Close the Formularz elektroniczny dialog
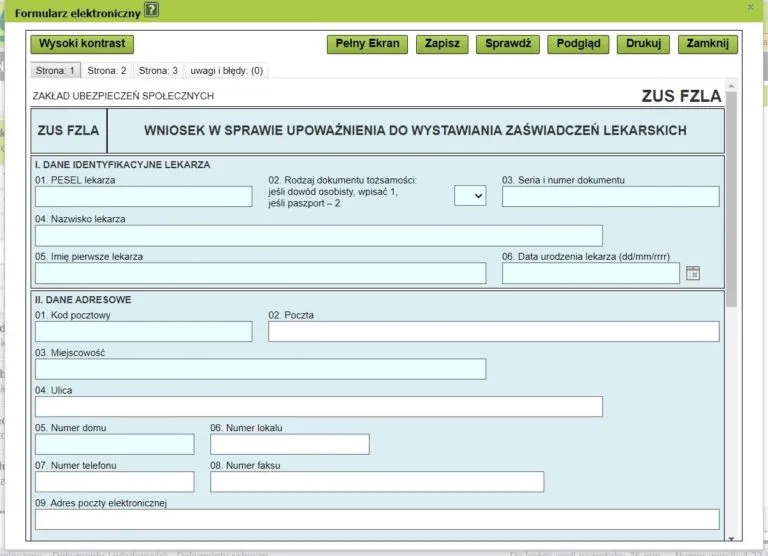The image size is (768, 556). click(750, 7)
